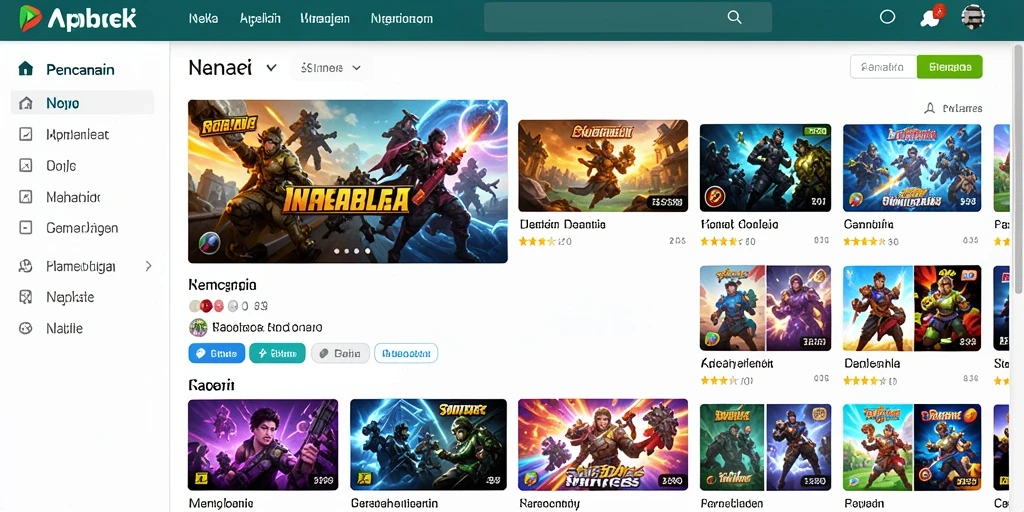1024x512 pixels.
Task: Click the search magnifier icon
Action: point(735,18)
